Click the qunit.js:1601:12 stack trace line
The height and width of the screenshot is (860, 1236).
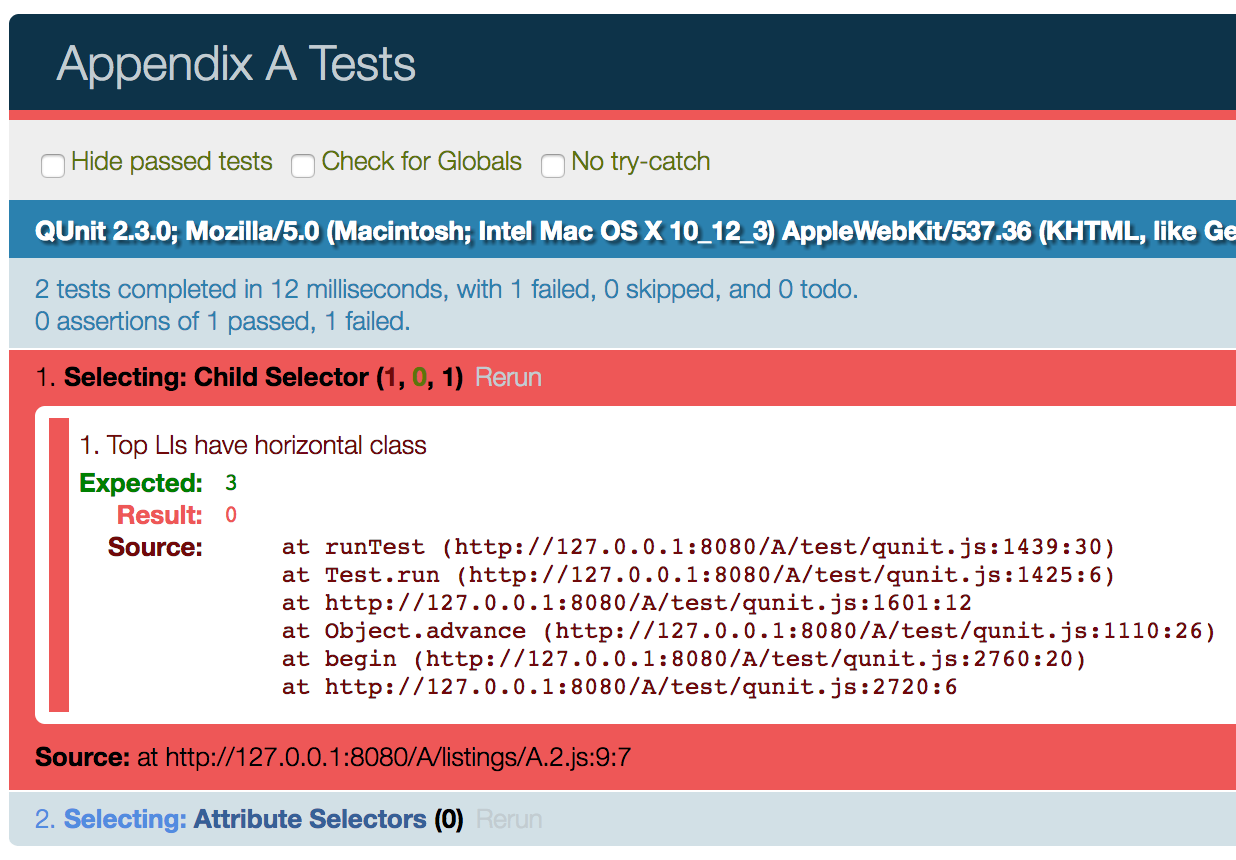627,604
